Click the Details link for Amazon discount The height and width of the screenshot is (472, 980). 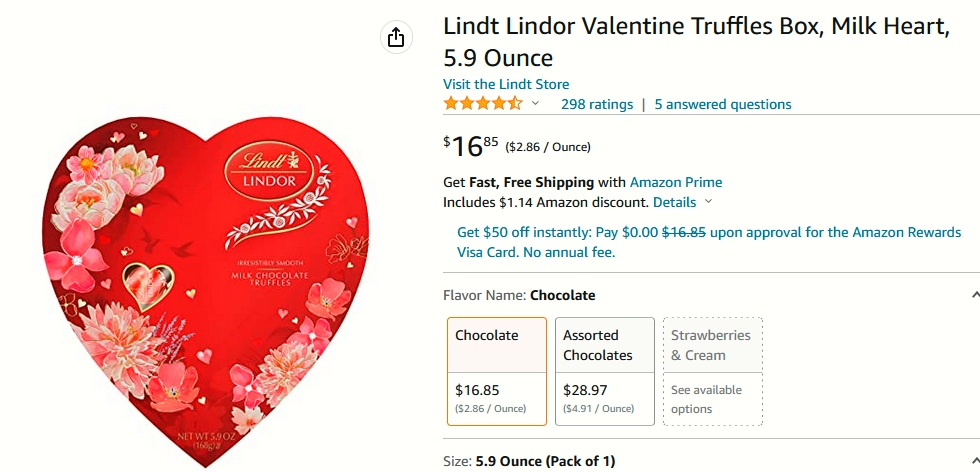(674, 203)
